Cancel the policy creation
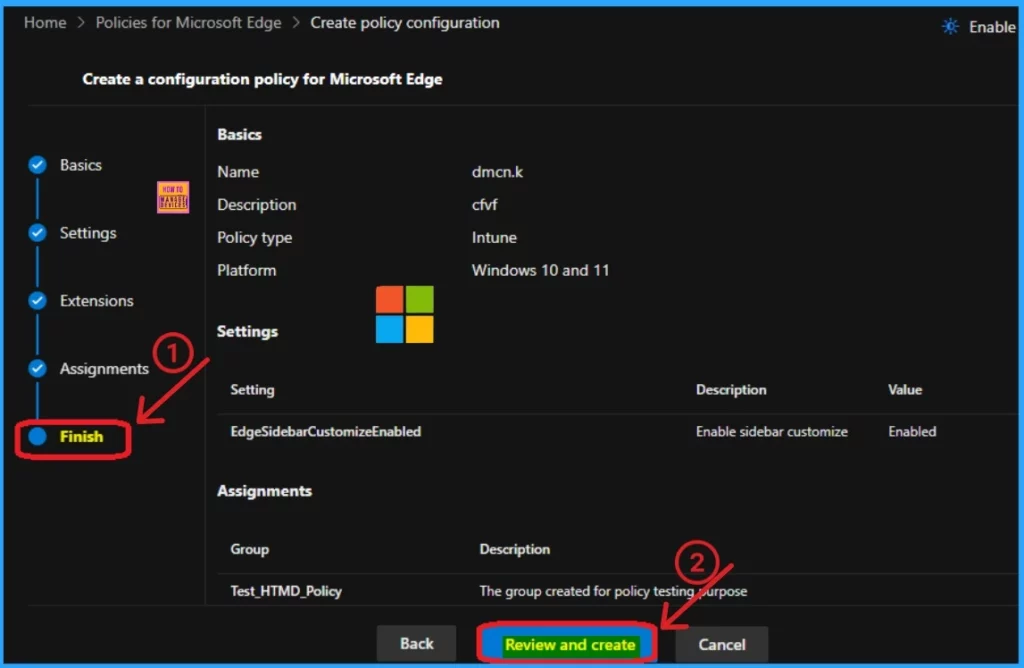 pos(721,644)
